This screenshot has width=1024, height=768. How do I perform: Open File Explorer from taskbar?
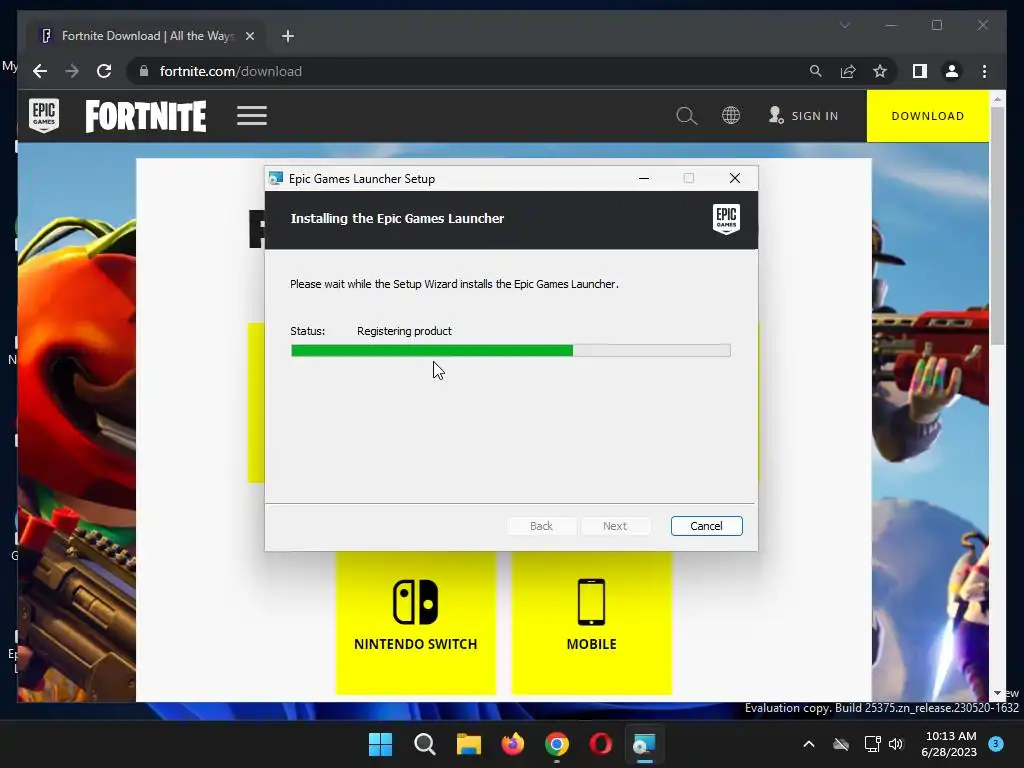[469, 744]
